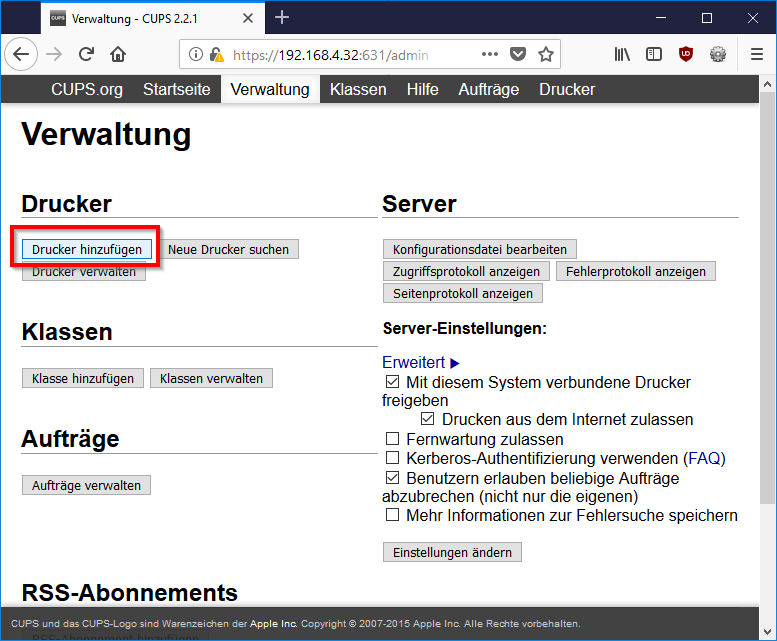The height and width of the screenshot is (641, 777).
Task: Go back with the browser back arrow
Action: click(21, 54)
